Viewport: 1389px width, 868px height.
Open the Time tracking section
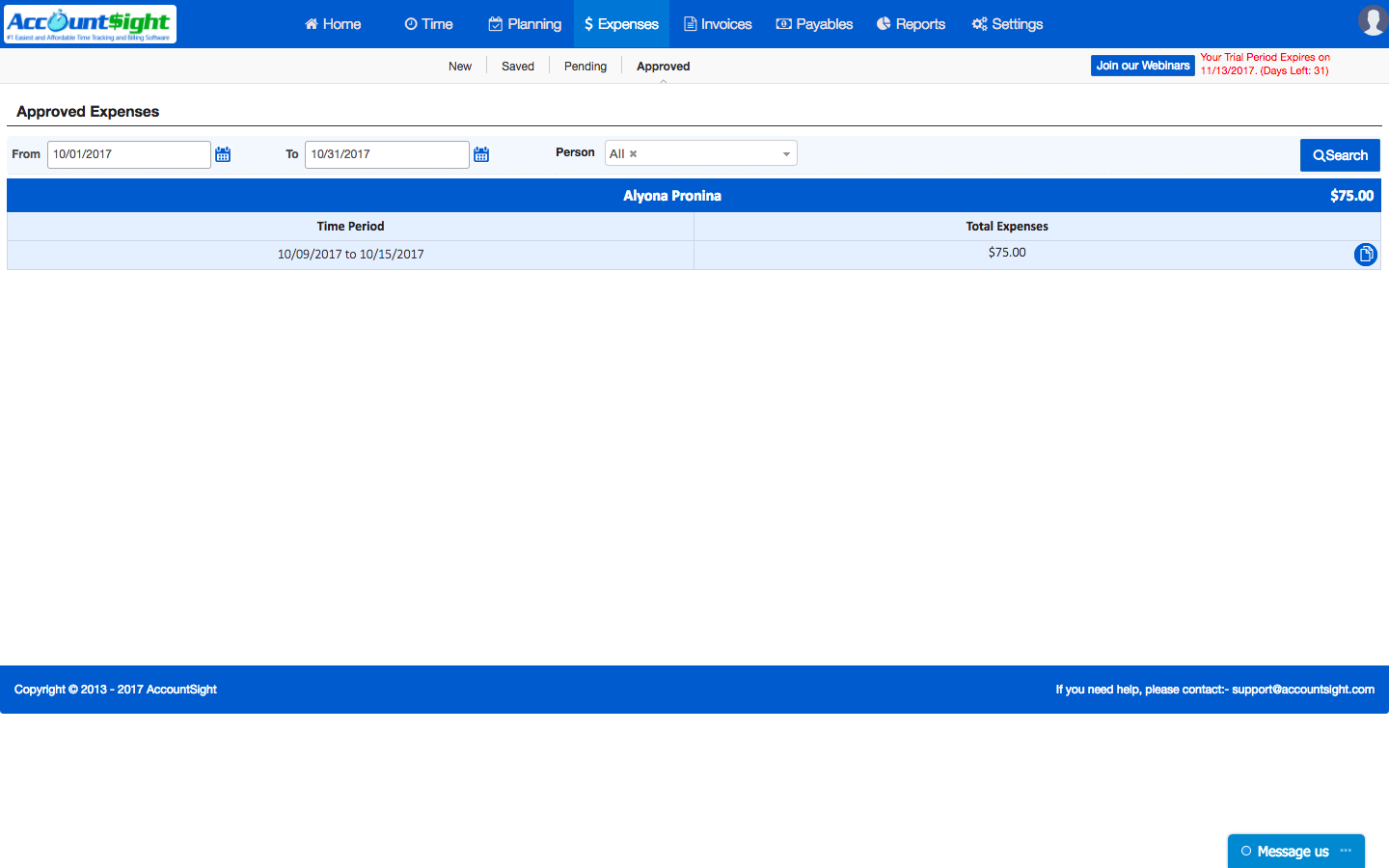pyautogui.click(x=428, y=24)
